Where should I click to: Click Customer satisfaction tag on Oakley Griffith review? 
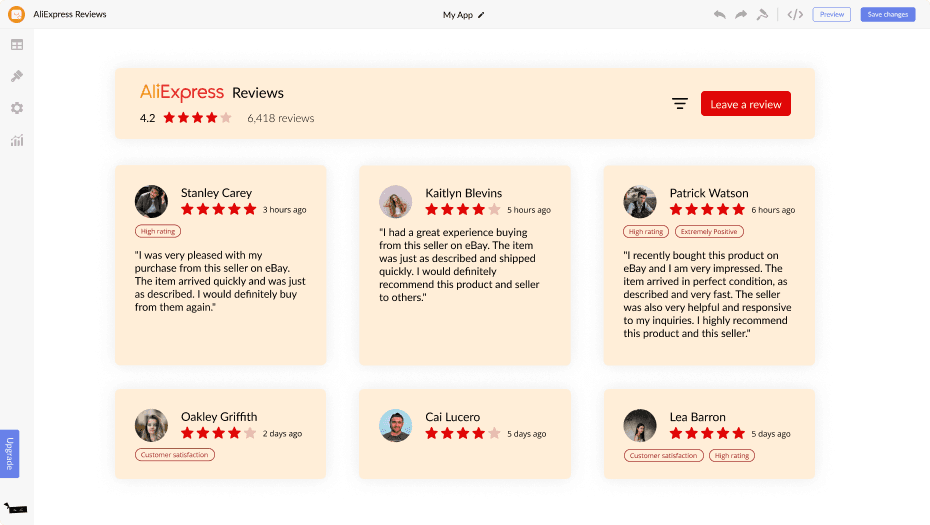coord(174,455)
